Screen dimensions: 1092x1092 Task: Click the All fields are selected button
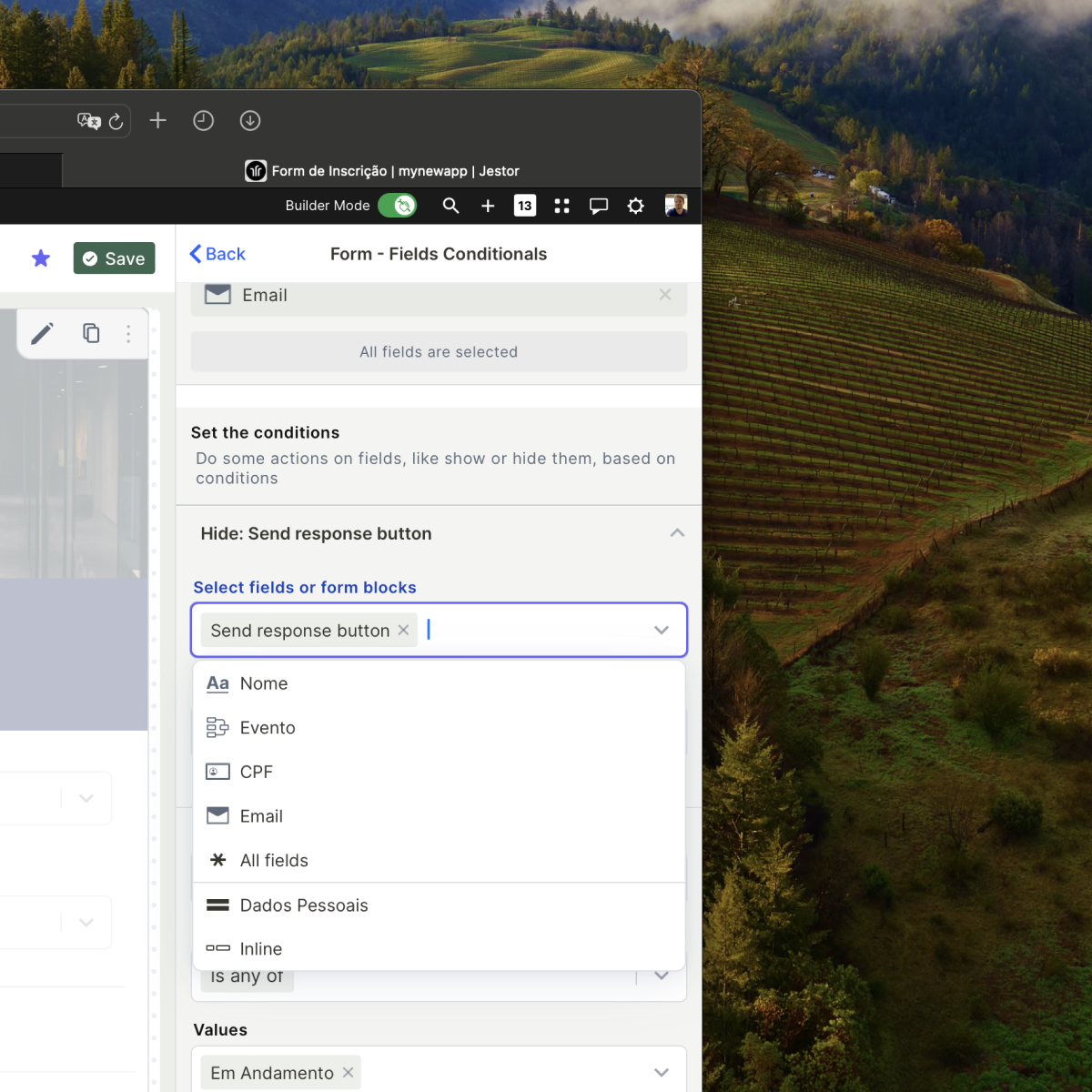click(x=439, y=351)
